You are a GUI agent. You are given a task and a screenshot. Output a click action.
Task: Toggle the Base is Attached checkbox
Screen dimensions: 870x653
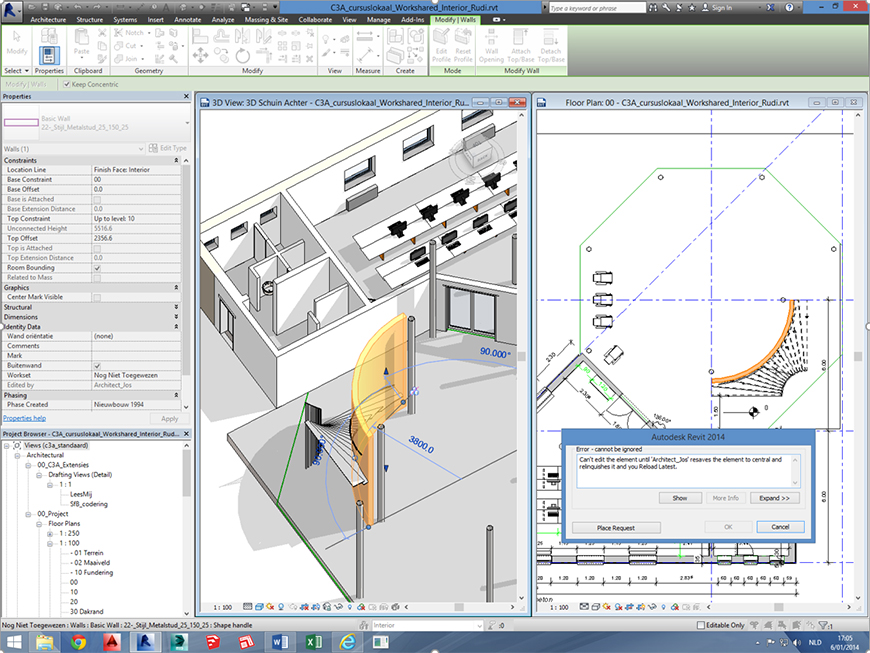[x=97, y=199]
